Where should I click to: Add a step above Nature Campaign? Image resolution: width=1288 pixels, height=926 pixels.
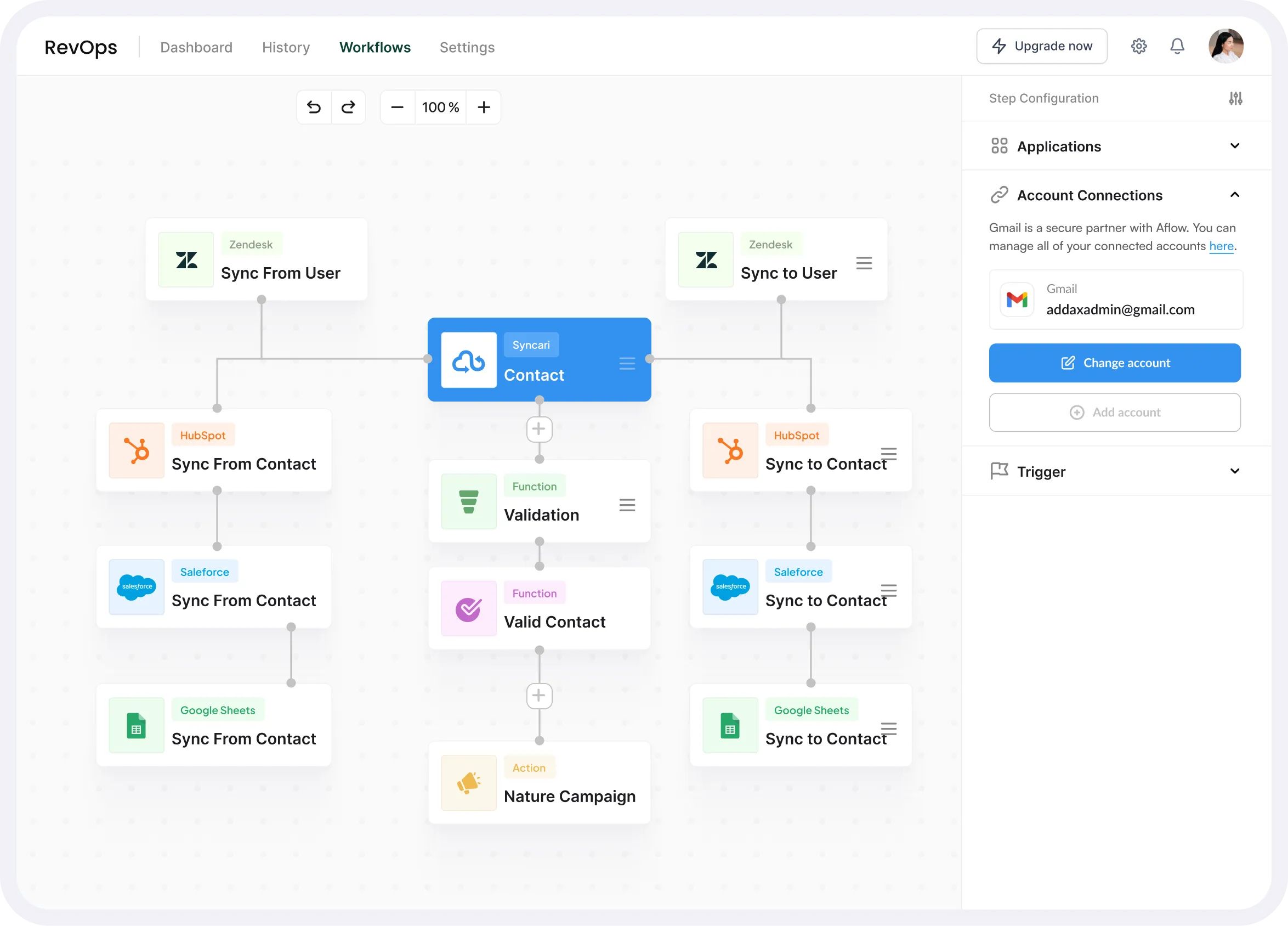(539, 696)
